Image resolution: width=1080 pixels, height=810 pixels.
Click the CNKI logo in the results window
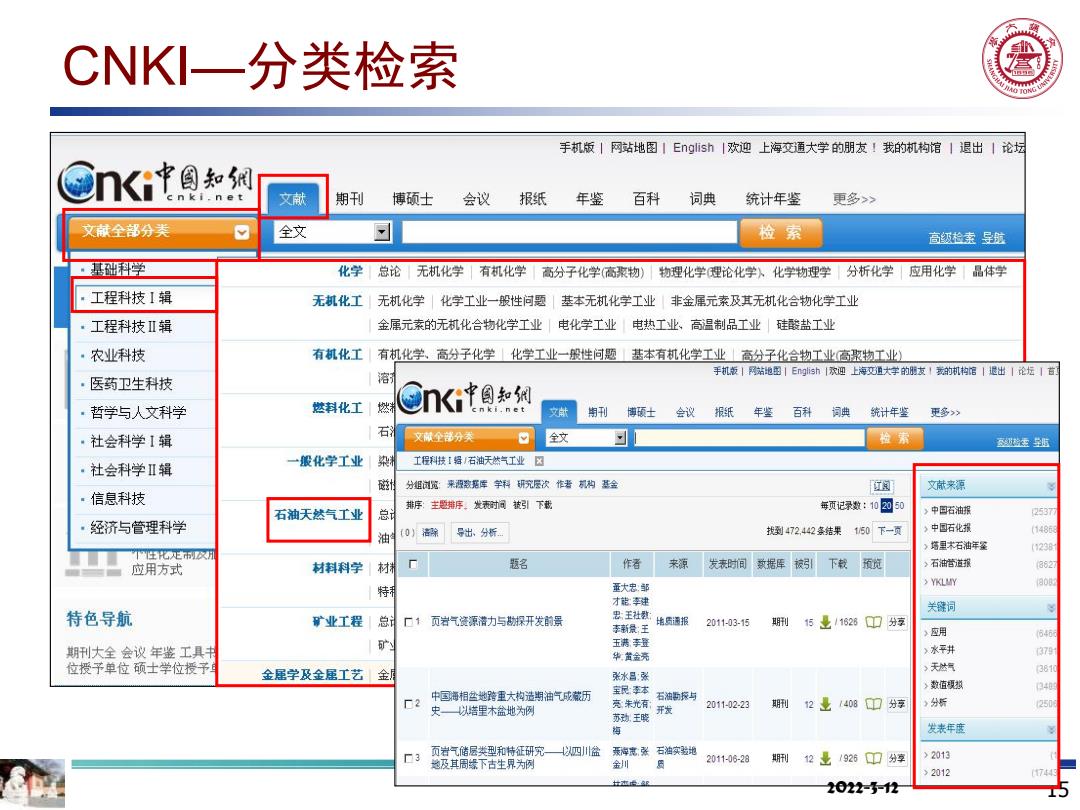tap(465, 399)
